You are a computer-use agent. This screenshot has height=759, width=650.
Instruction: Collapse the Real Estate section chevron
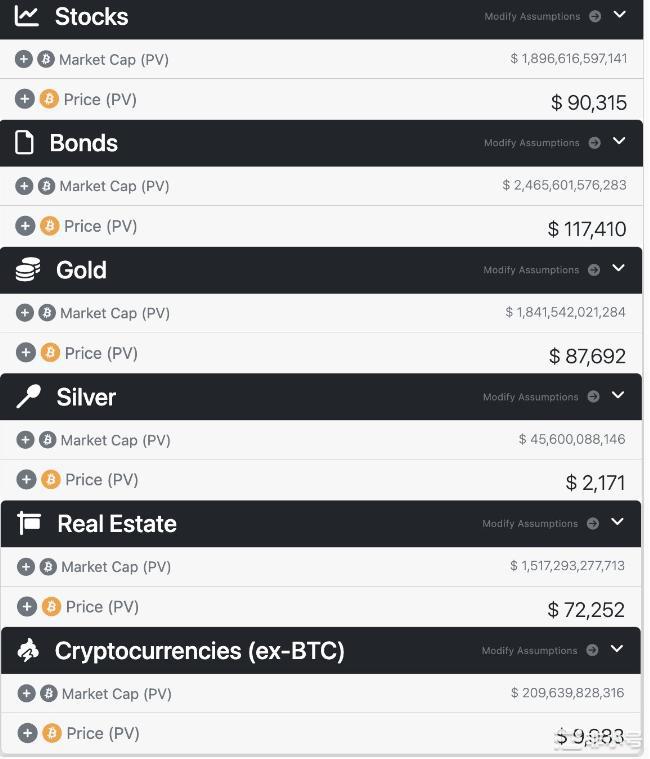tap(618, 522)
